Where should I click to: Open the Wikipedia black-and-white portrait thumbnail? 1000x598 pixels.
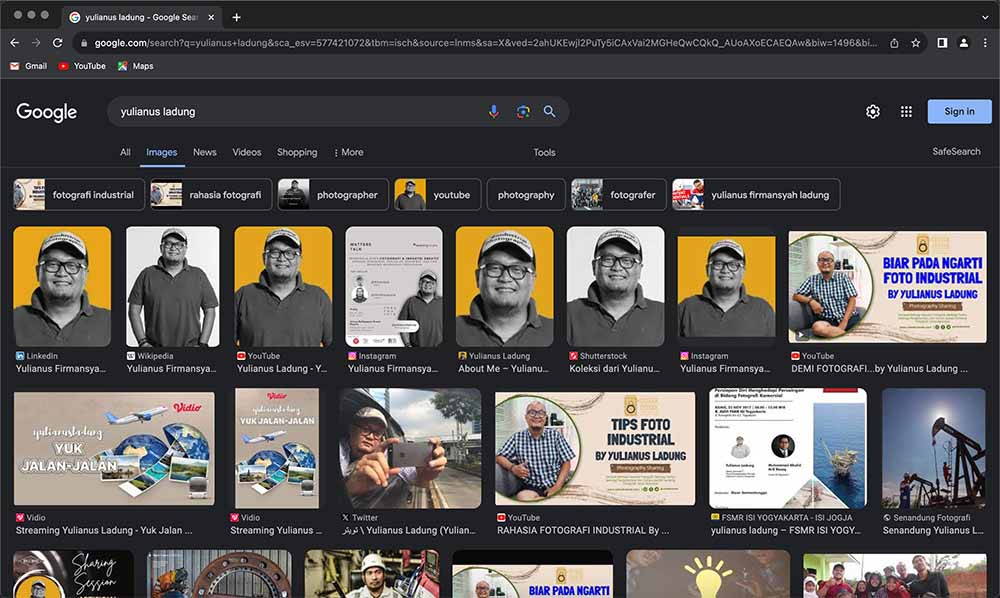(x=173, y=286)
